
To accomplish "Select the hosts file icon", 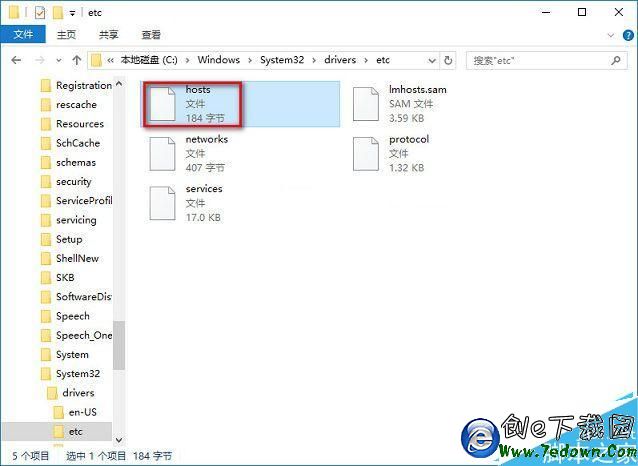I will point(162,104).
